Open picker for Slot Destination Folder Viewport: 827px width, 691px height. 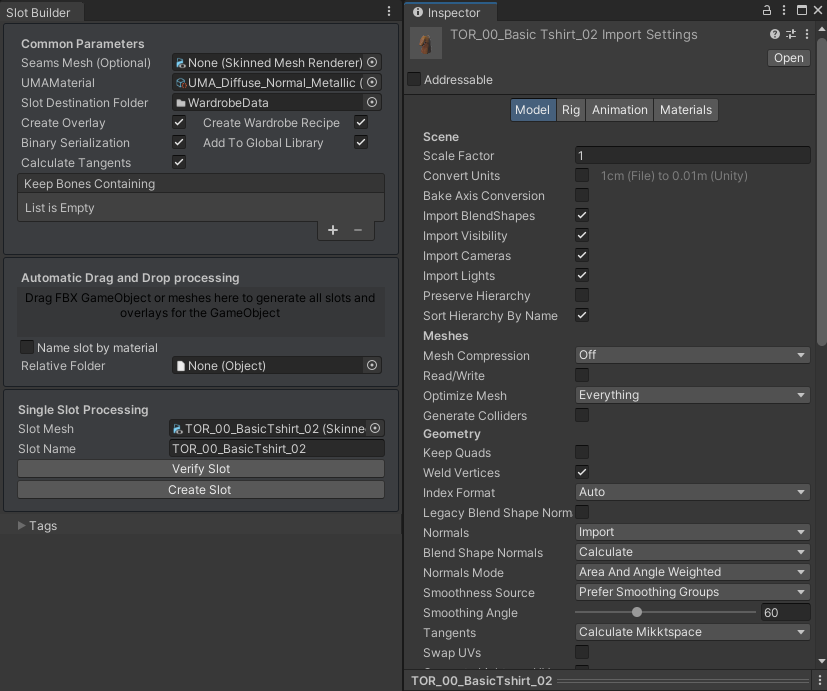coord(372,102)
